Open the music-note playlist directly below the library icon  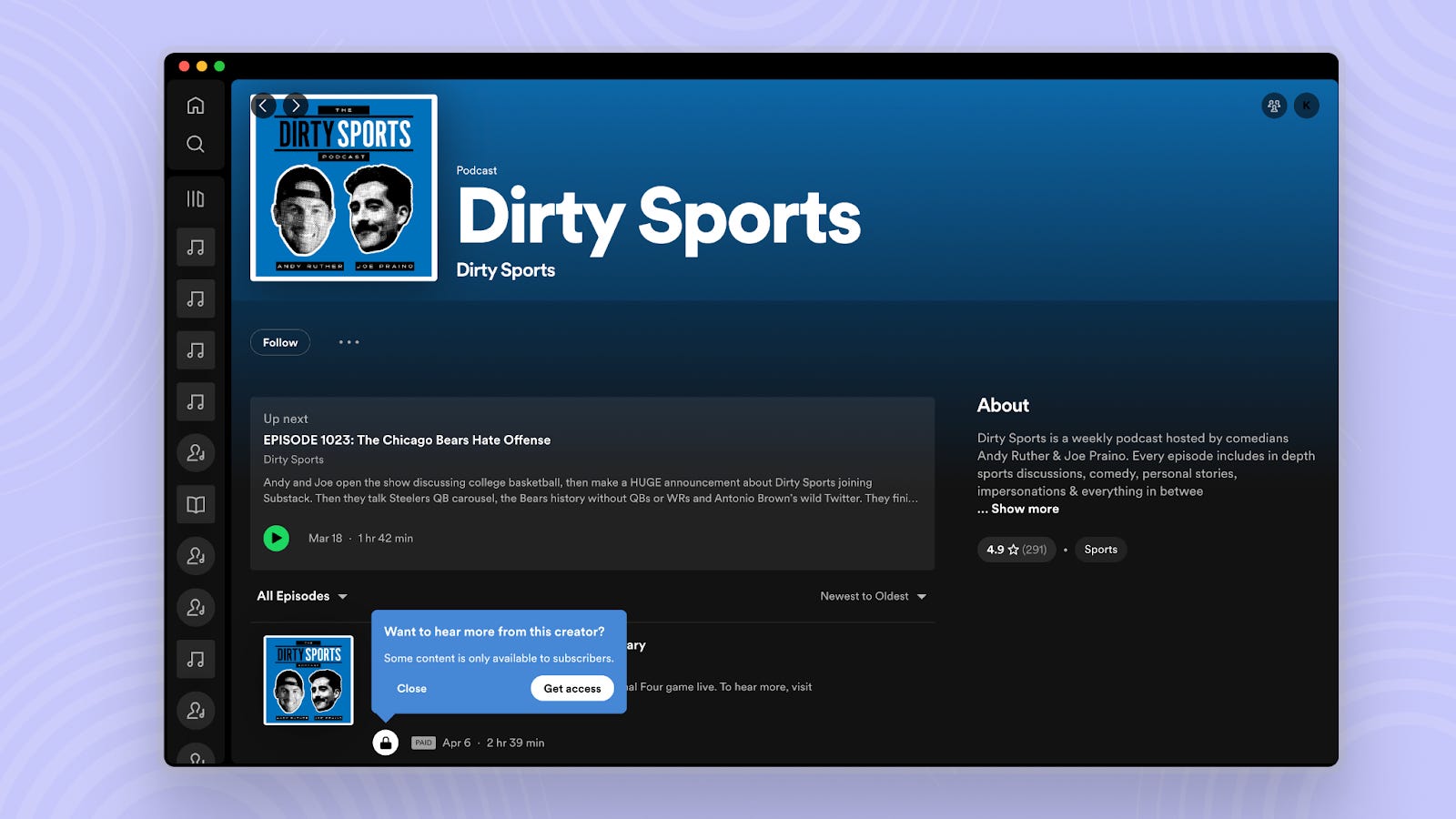point(196,247)
